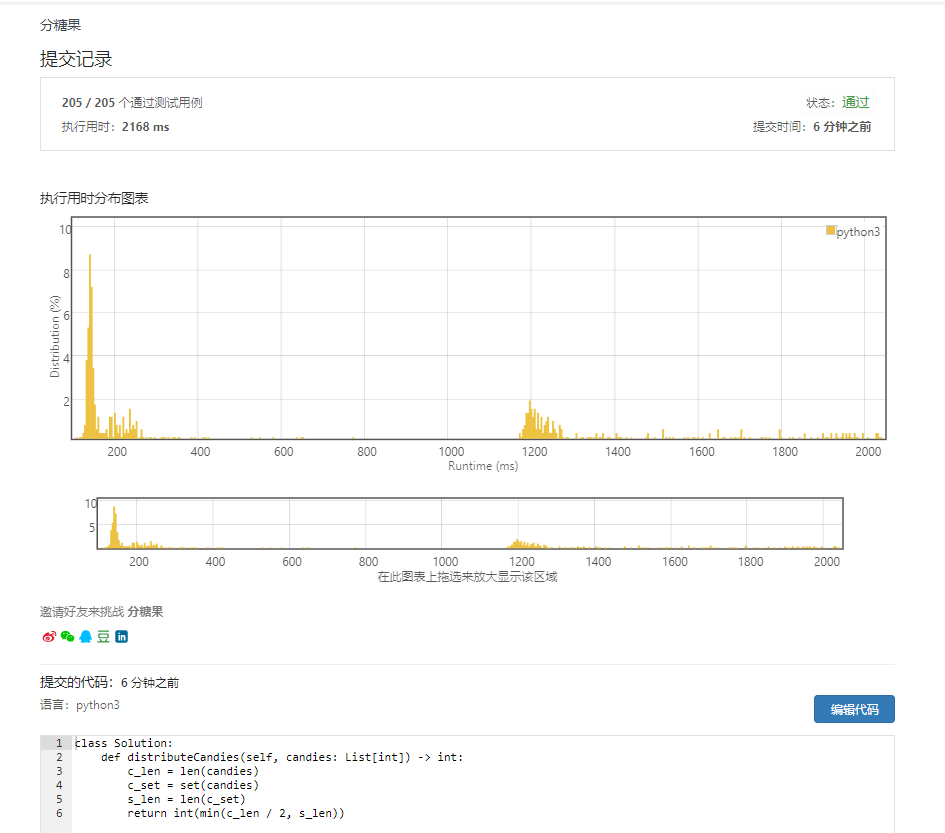945x833 pixels.
Task: Click the python3 legend color square
Action: (830, 230)
